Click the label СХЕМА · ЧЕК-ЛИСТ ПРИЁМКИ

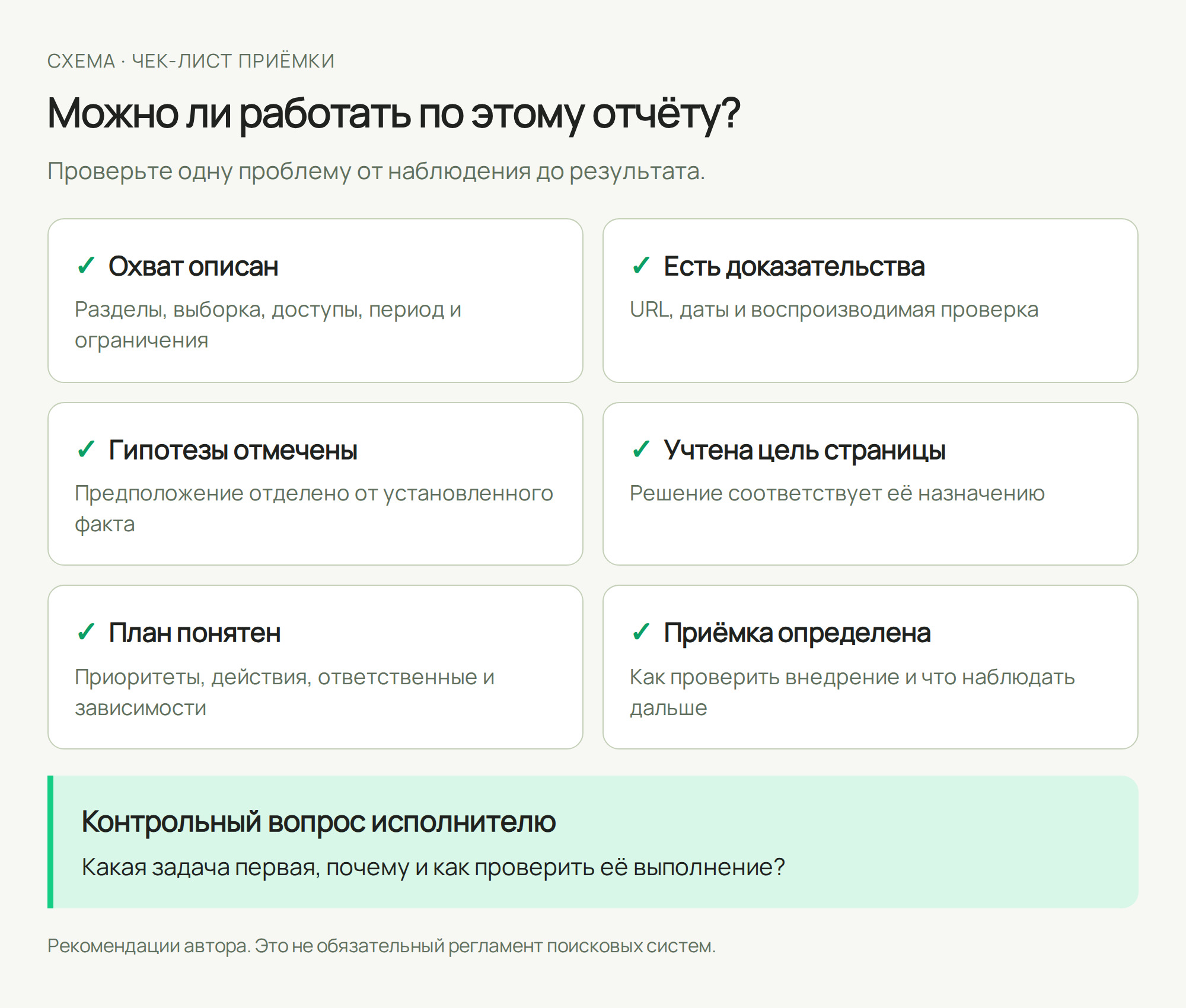[x=191, y=61]
